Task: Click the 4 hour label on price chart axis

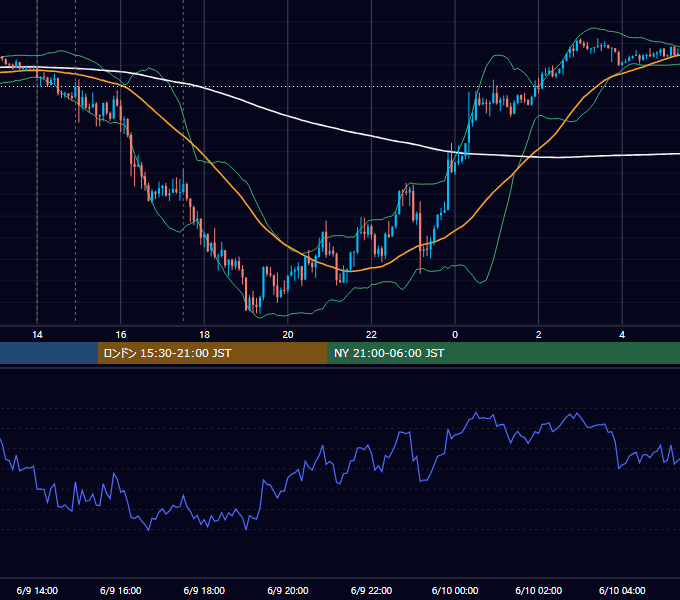Action: [622, 335]
